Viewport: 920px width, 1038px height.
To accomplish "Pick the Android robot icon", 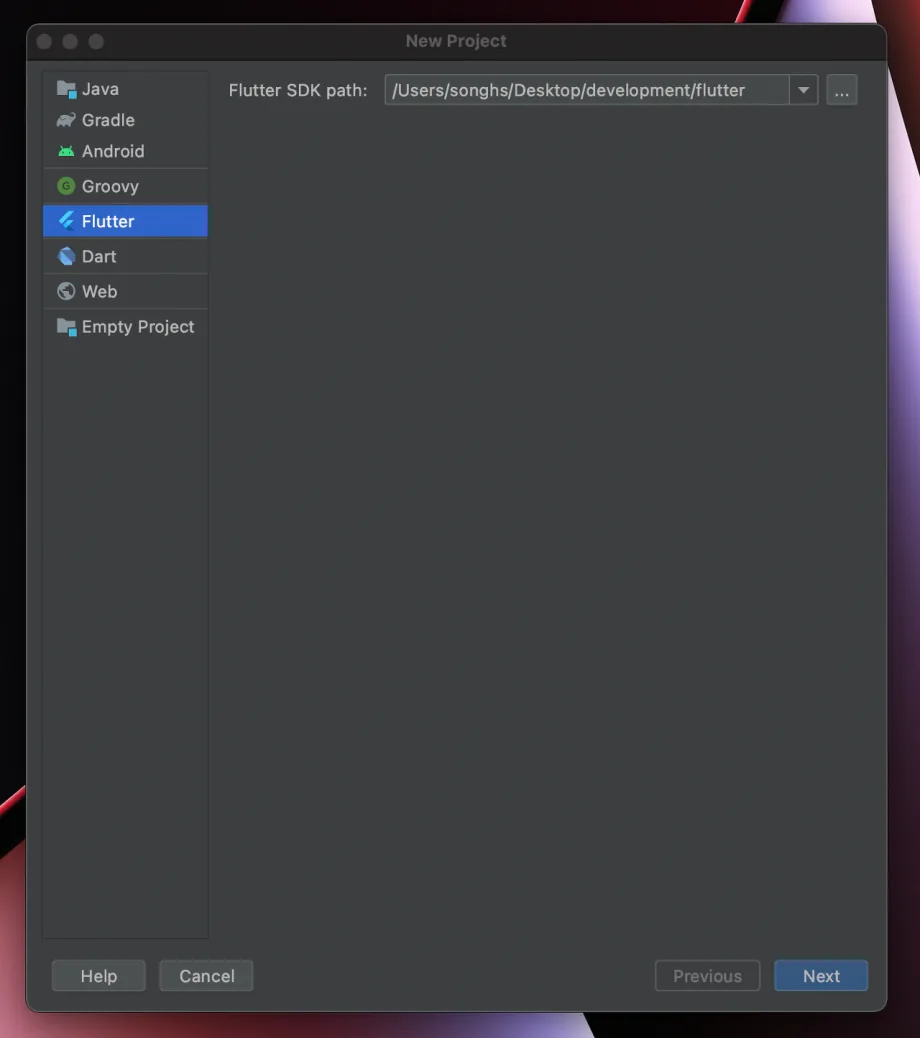I will 66,151.
